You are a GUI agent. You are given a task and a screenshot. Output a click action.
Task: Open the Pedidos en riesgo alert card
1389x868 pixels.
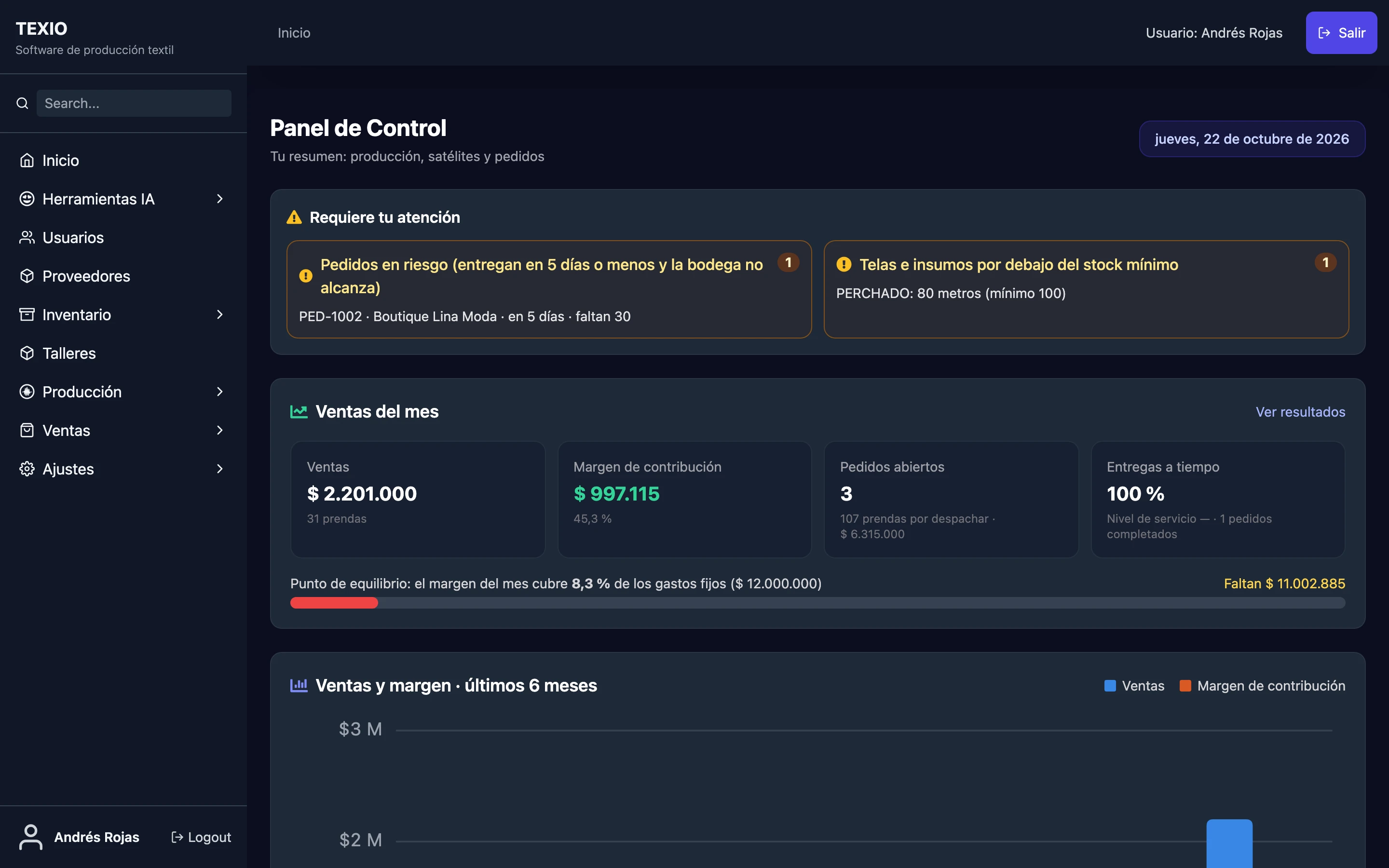coord(549,289)
